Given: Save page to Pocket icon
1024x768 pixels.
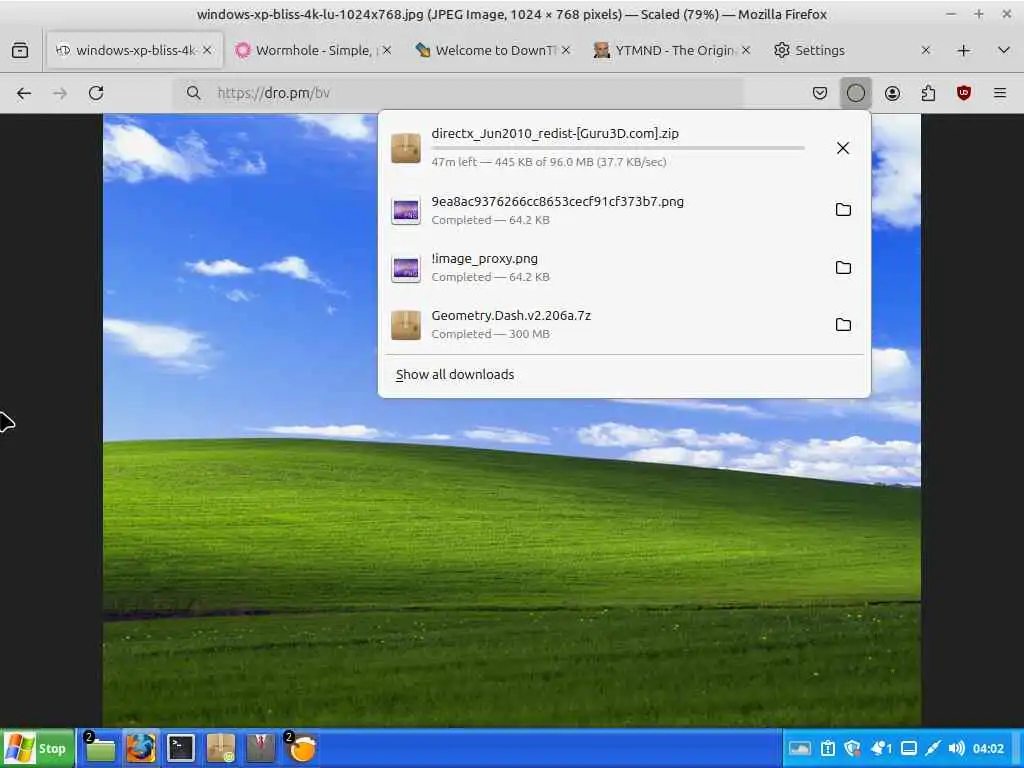Looking at the screenshot, I should tap(820, 93).
